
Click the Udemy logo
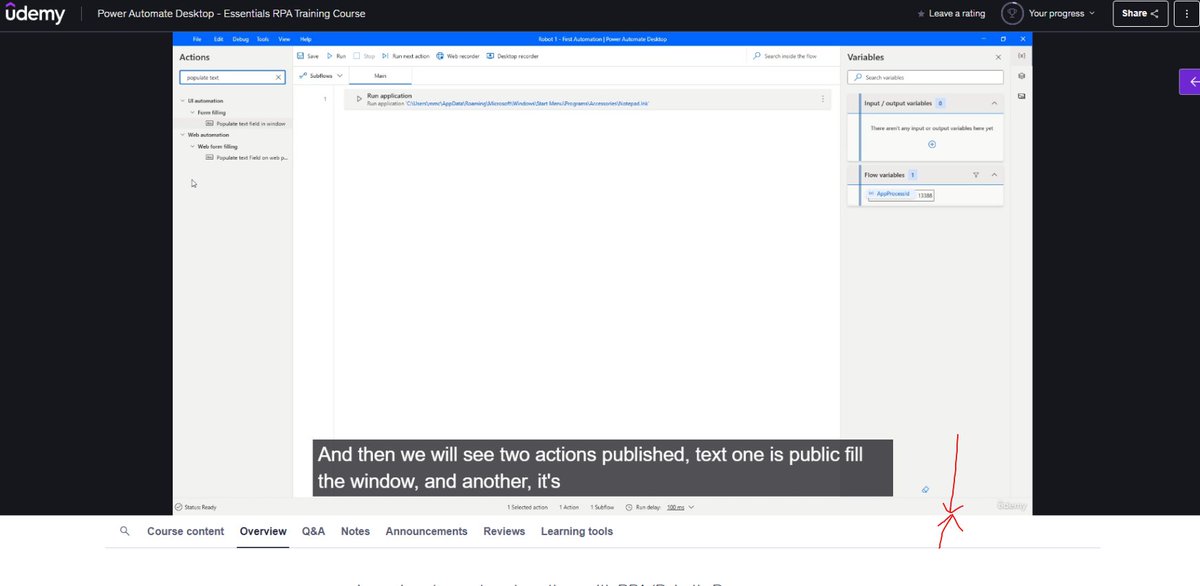(x=35, y=14)
